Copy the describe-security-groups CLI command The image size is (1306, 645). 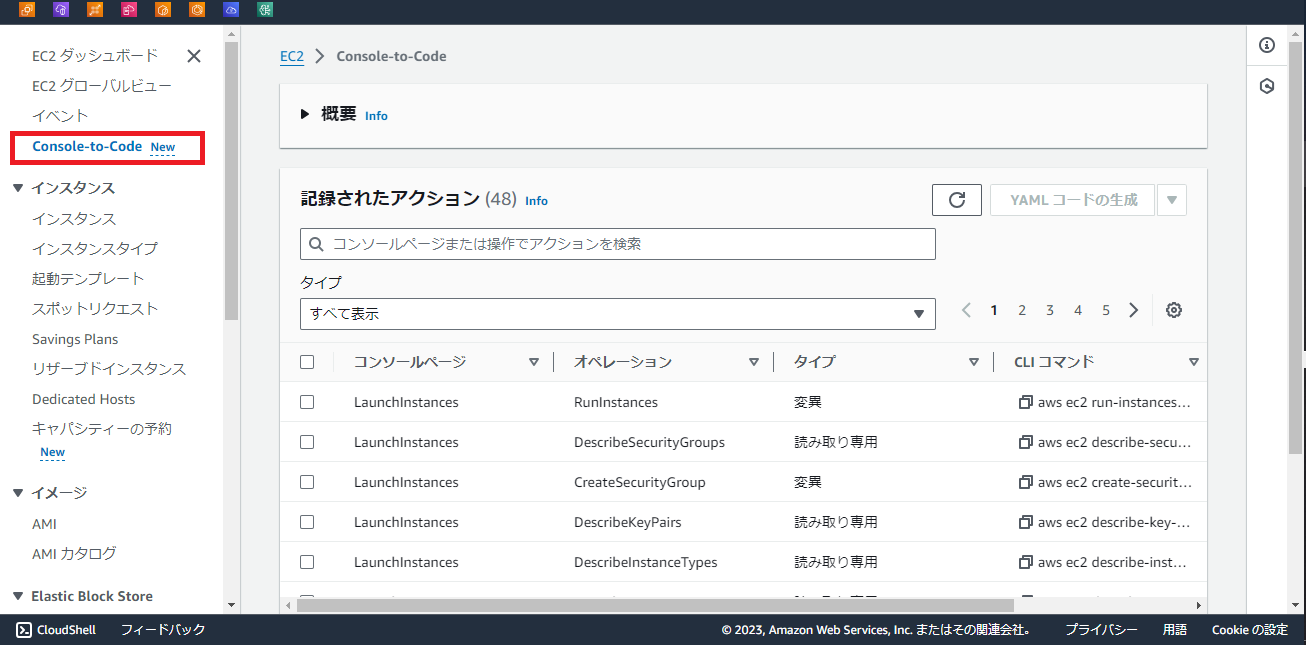(x=1025, y=442)
